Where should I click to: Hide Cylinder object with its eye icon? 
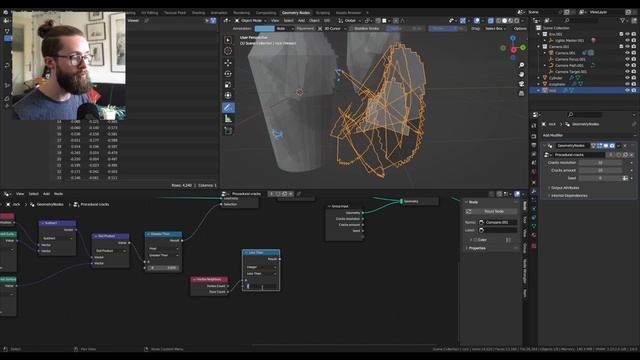click(627, 78)
